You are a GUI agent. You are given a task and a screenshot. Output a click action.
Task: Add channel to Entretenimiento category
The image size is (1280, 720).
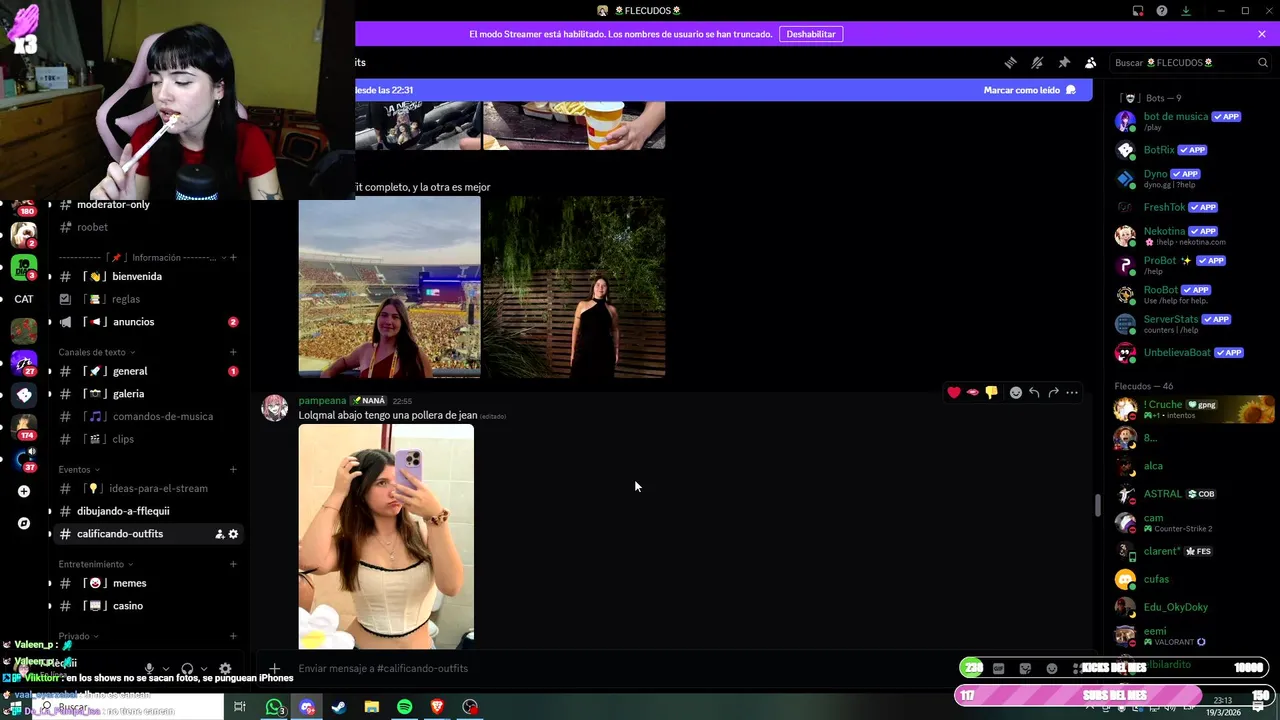coord(233,564)
